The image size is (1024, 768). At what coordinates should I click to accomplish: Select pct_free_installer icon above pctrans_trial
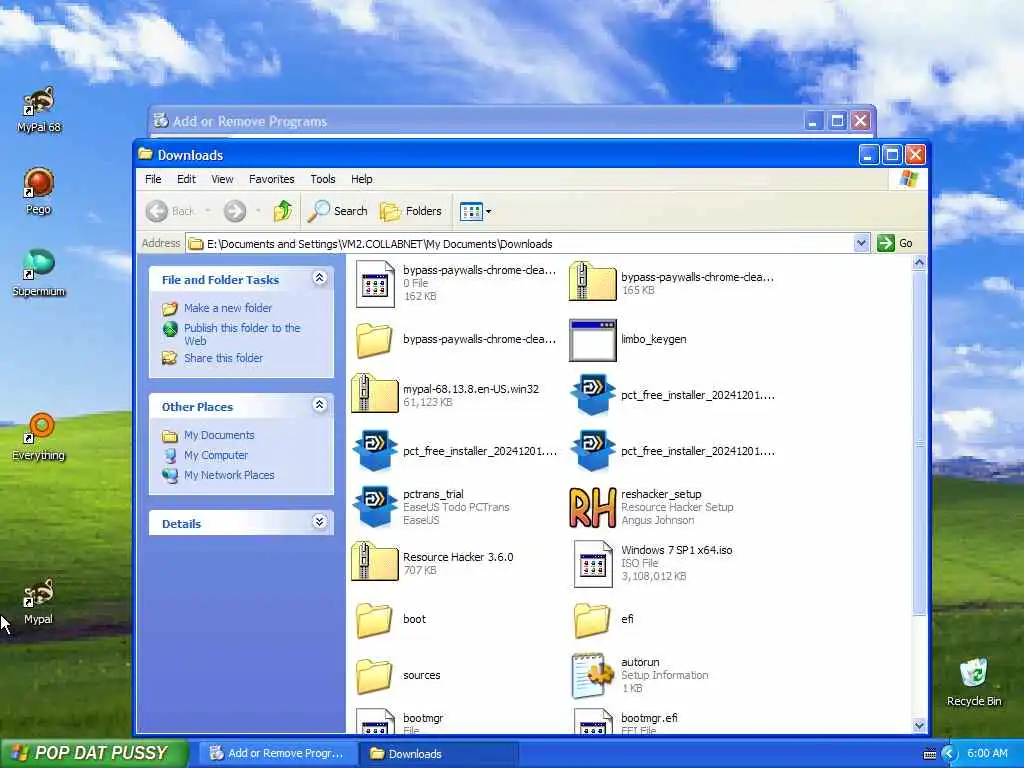(374, 451)
